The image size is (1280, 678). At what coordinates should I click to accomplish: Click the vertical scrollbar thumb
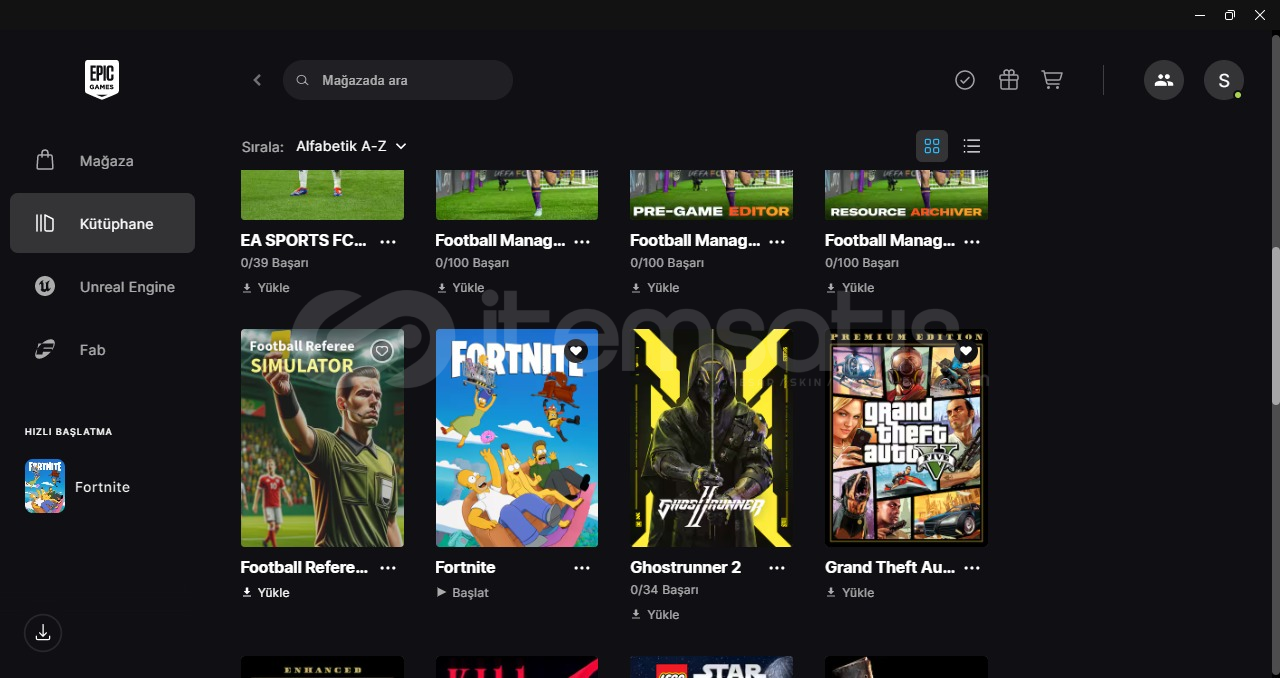(1275, 325)
